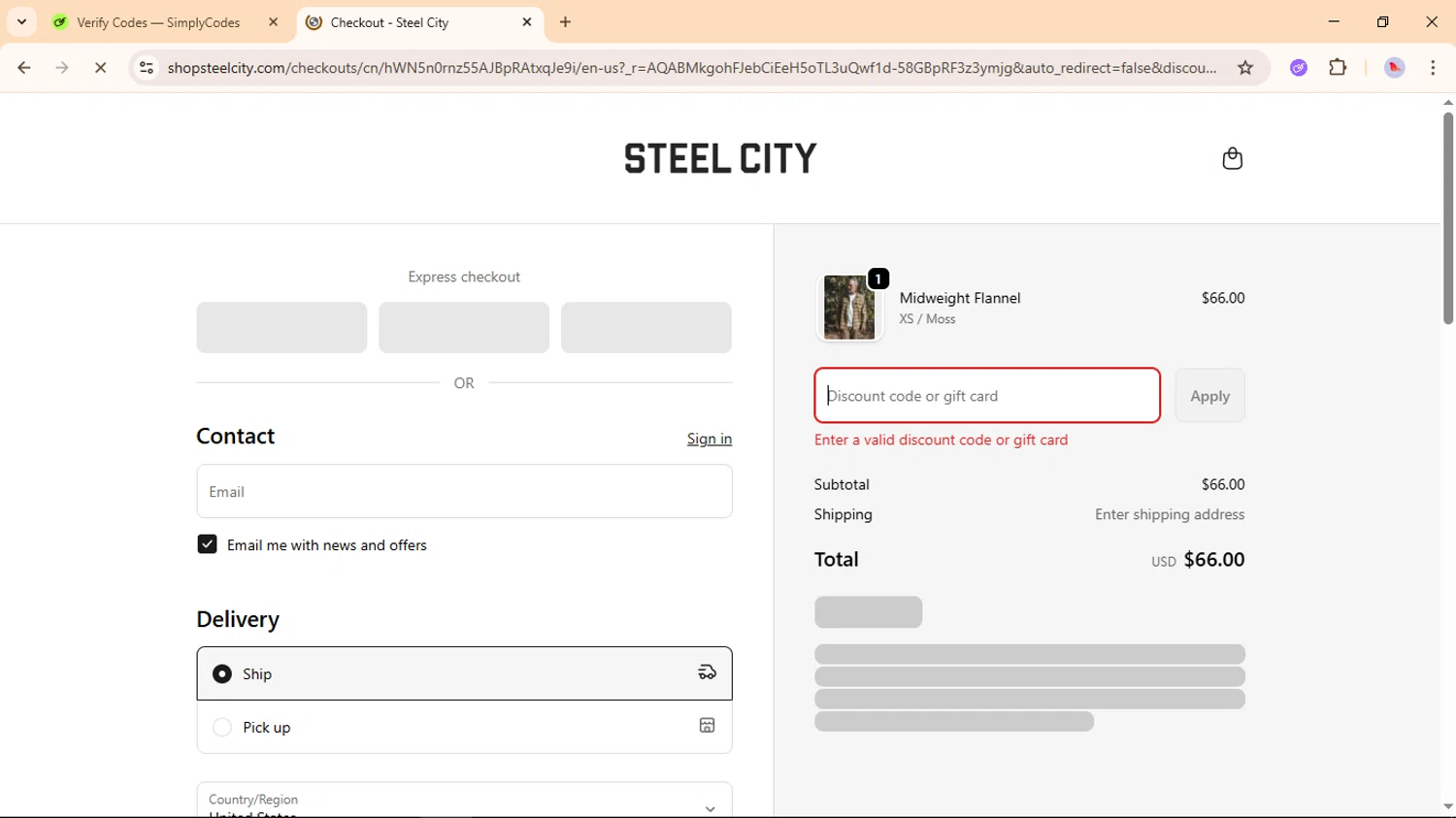
Task: Open the shopping bag cart icon
Action: tap(1232, 158)
